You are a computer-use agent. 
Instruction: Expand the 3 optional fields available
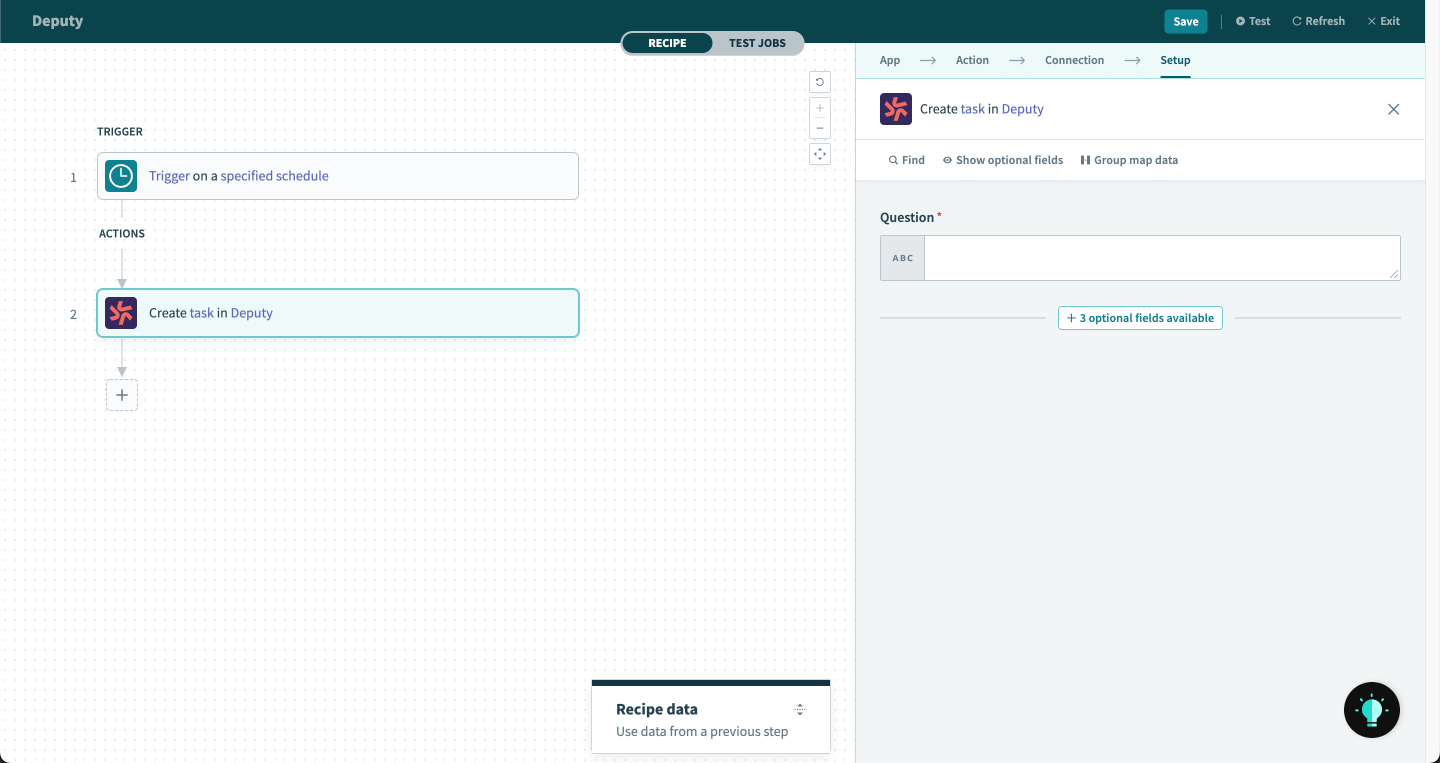coord(1140,317)
